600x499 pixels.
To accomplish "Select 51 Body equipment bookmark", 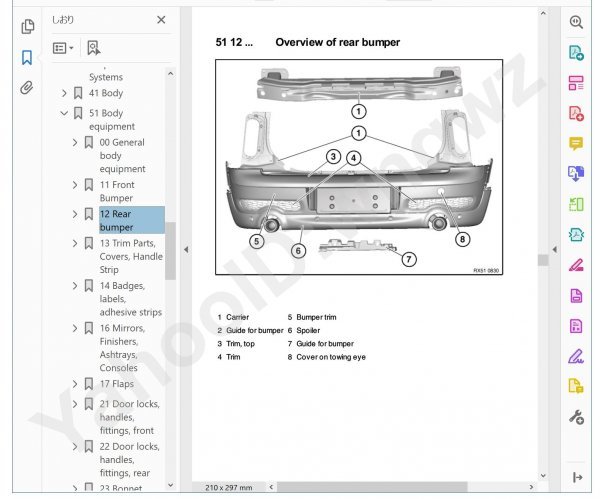I will click(x=112, y=119).
